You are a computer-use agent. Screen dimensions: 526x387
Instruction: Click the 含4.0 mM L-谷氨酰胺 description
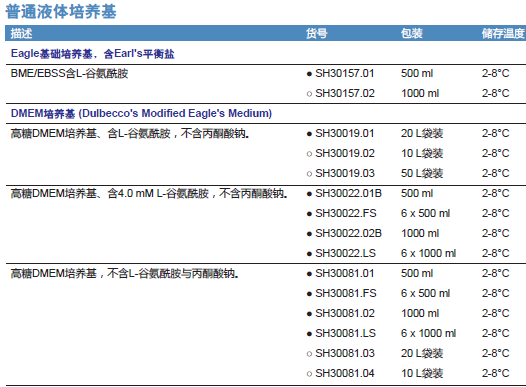(149, 194)
